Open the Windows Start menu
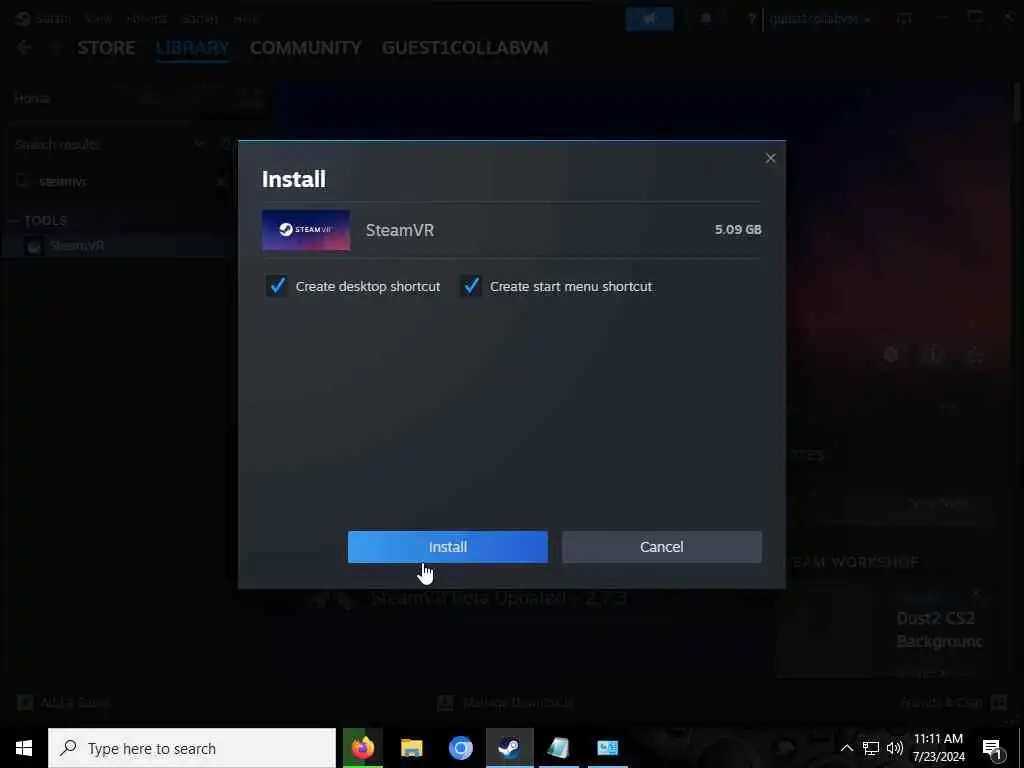This screenshot has height=768, width=1024. (x=24, y=748)
